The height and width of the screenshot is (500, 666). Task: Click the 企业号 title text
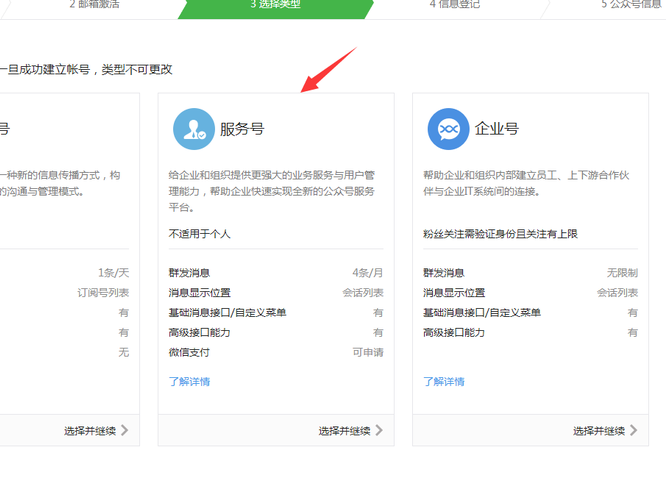point(497,129)
